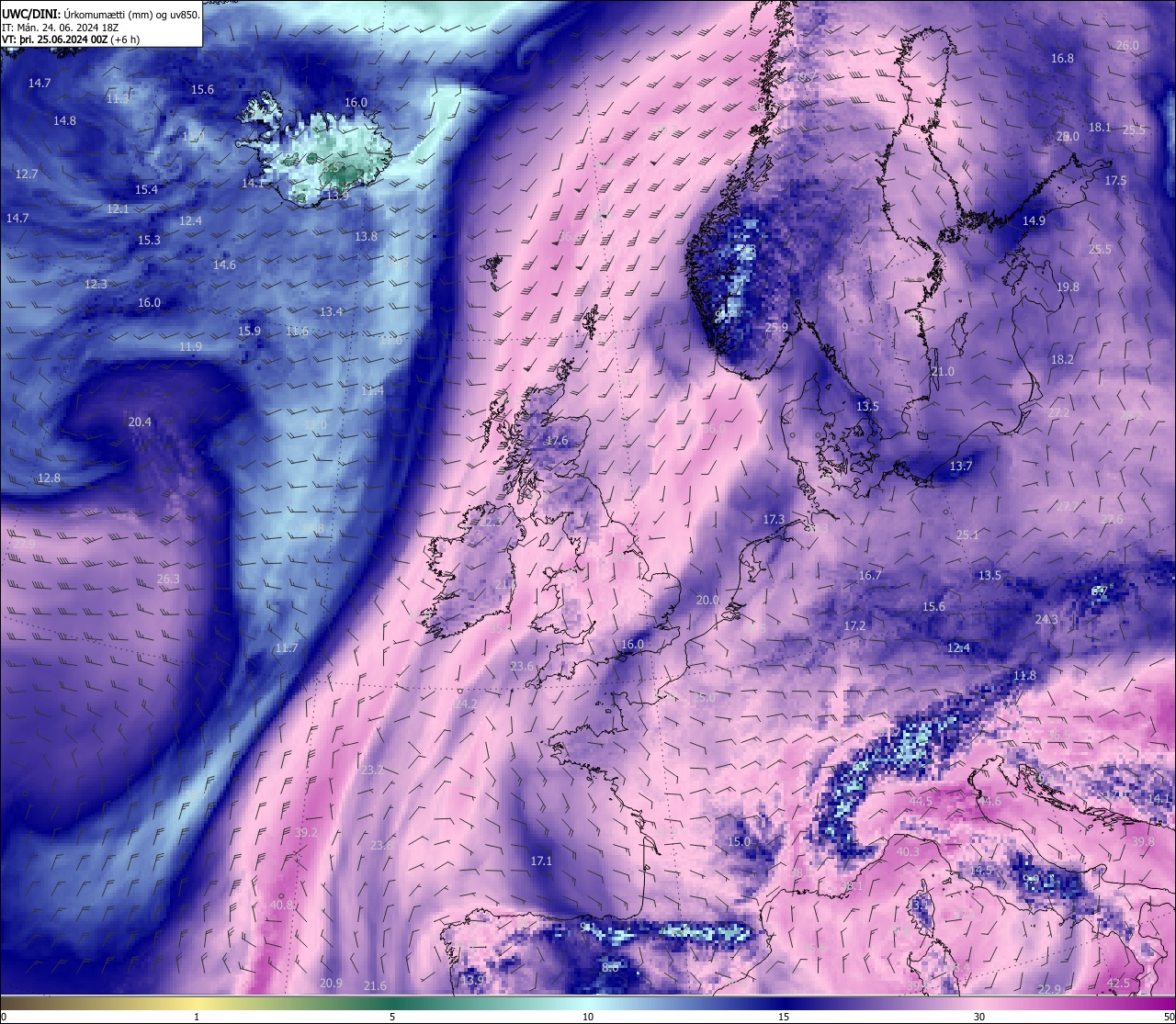The height and width of the screenshot is (1024, 1176).
Task: Click the 14.8 value west of Iceland
Action: coord(64,120)
